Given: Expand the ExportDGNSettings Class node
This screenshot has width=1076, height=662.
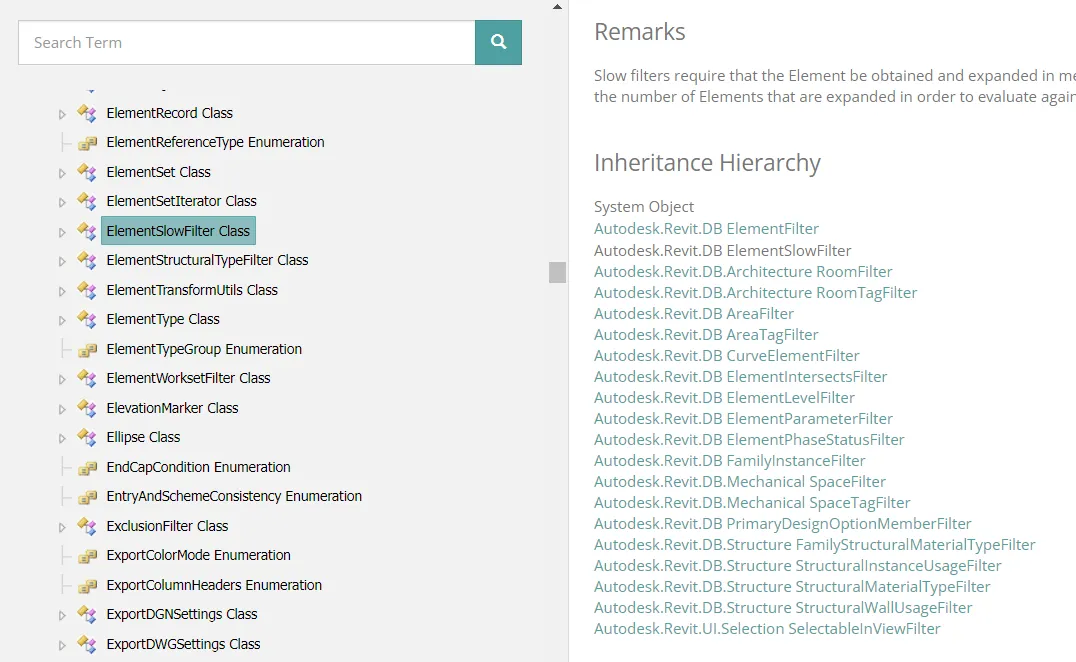Looking at the screenshot, I should pyautogui.click(x=62, y=615).
